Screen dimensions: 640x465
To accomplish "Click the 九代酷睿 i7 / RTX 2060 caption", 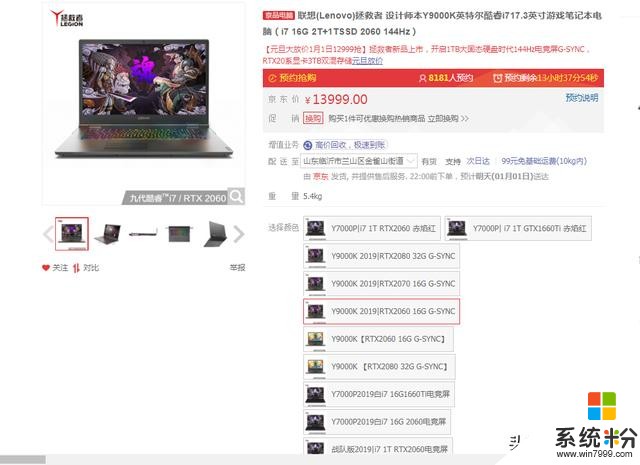I will (178, 198).
